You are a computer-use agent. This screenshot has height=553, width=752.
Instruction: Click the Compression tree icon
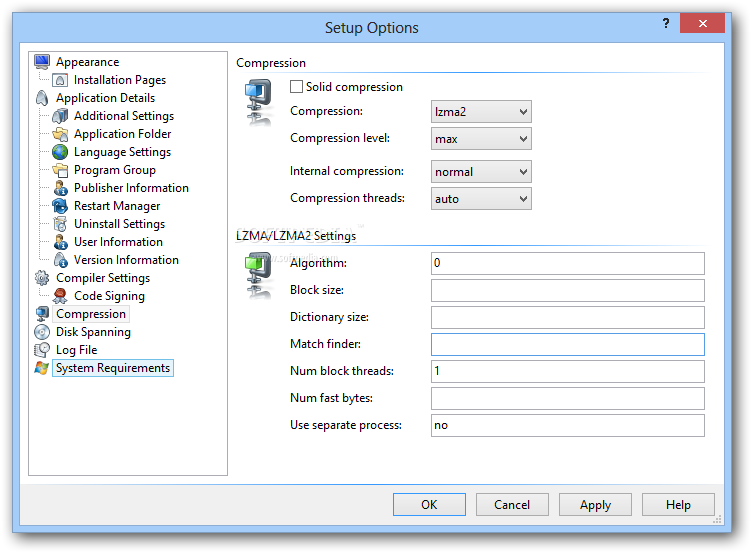(42, 314)
